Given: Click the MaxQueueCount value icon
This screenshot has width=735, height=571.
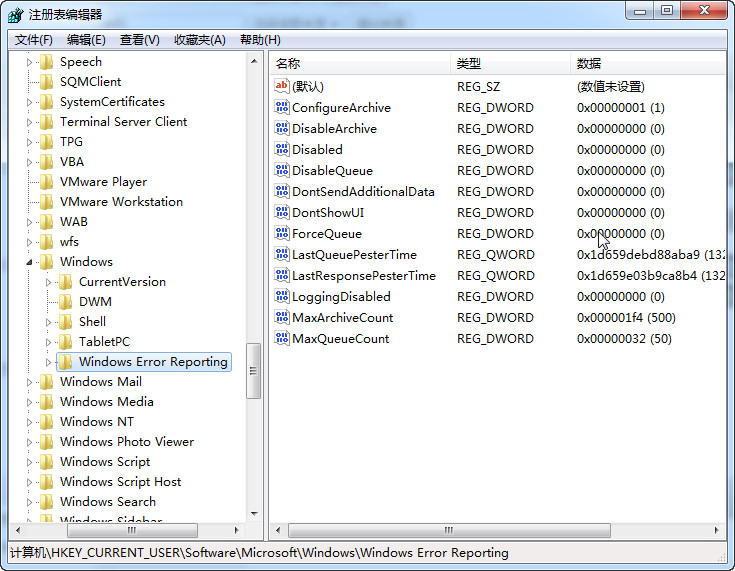Looking at the screenshot, I should click(x=282, y=338).
